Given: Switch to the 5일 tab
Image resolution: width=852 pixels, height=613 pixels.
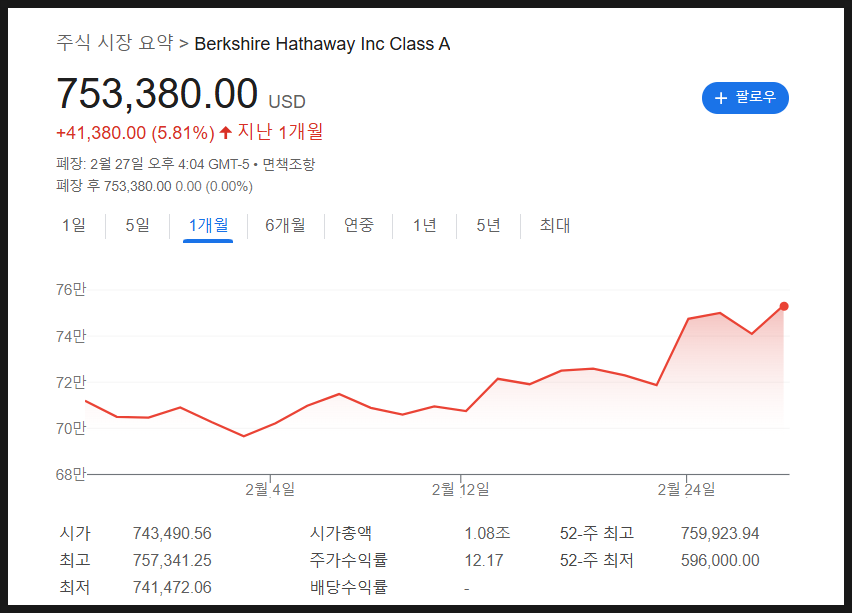Looking at the screenshot, I should point(137,225).
